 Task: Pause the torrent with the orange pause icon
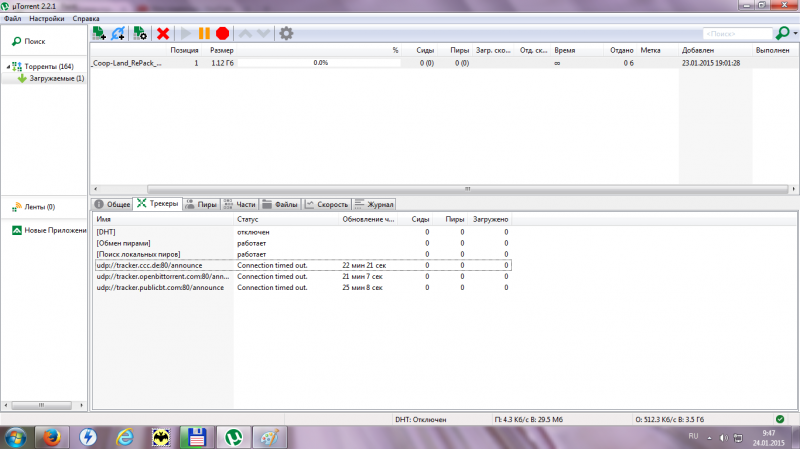pos(204,34)
